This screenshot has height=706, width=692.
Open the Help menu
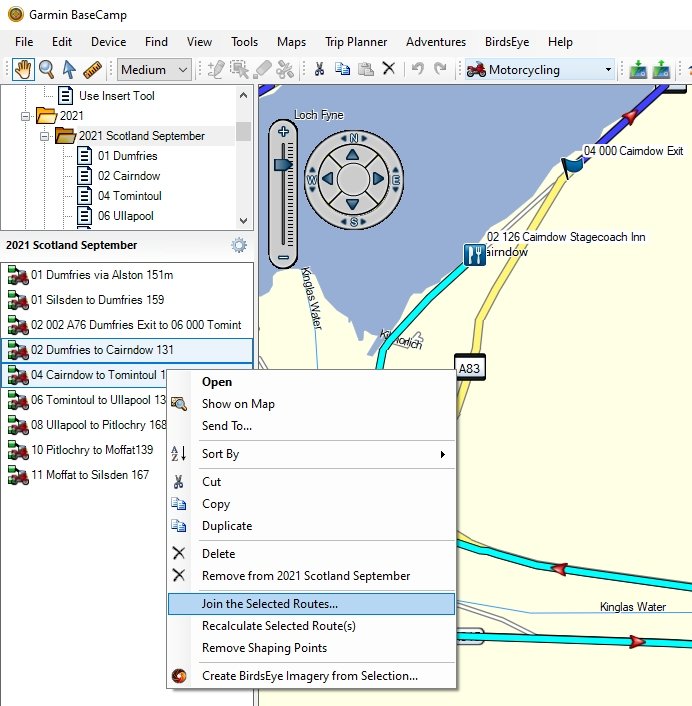point(560,42)
